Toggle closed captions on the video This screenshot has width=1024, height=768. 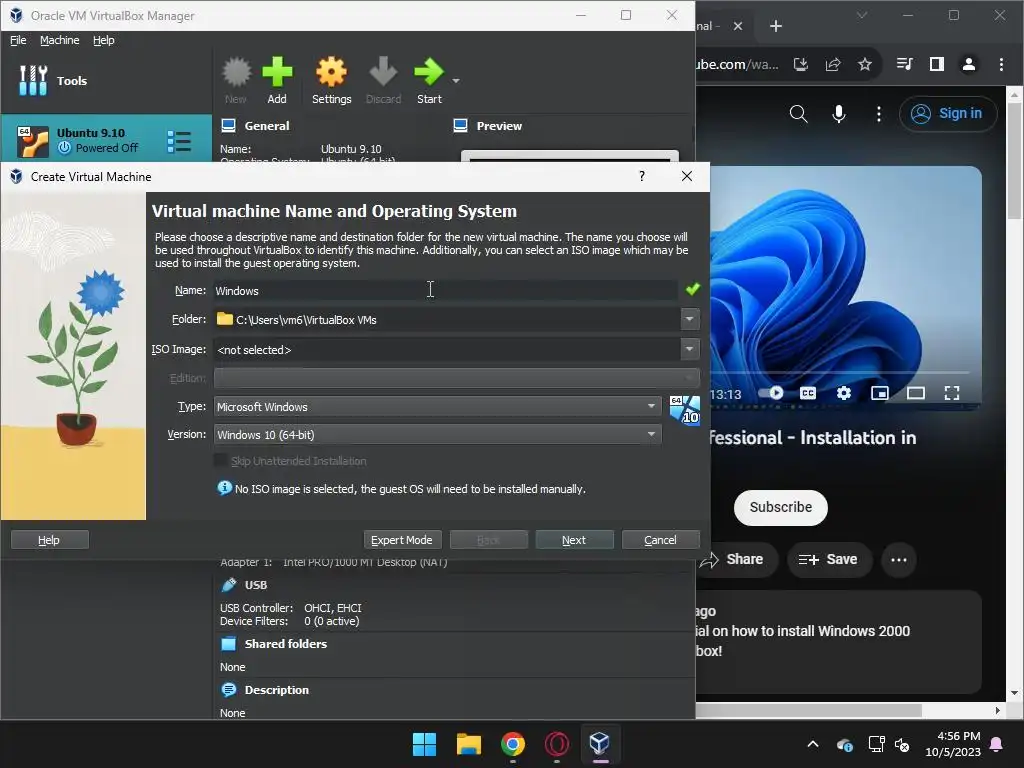coord(808,392)
